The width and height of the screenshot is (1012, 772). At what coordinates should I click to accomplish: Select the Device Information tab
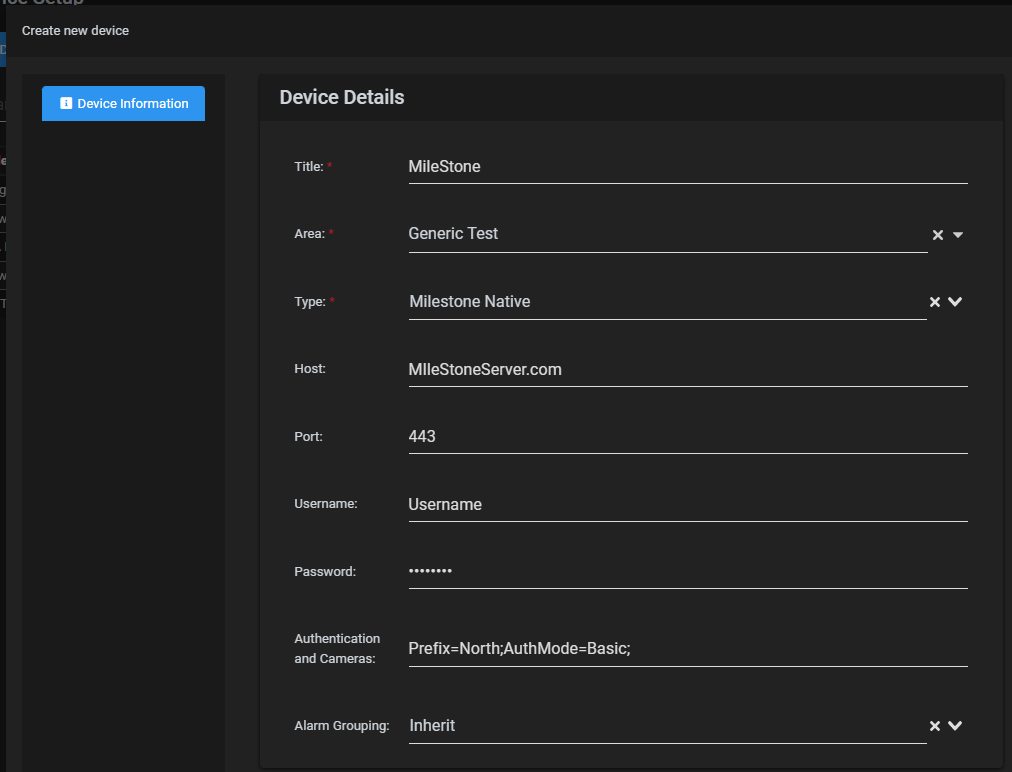(123, 103)
